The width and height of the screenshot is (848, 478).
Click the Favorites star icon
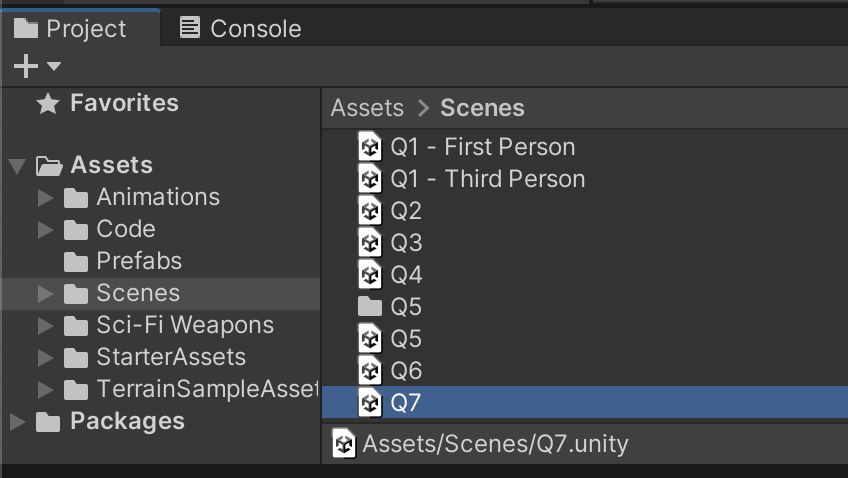click(48, 104)
